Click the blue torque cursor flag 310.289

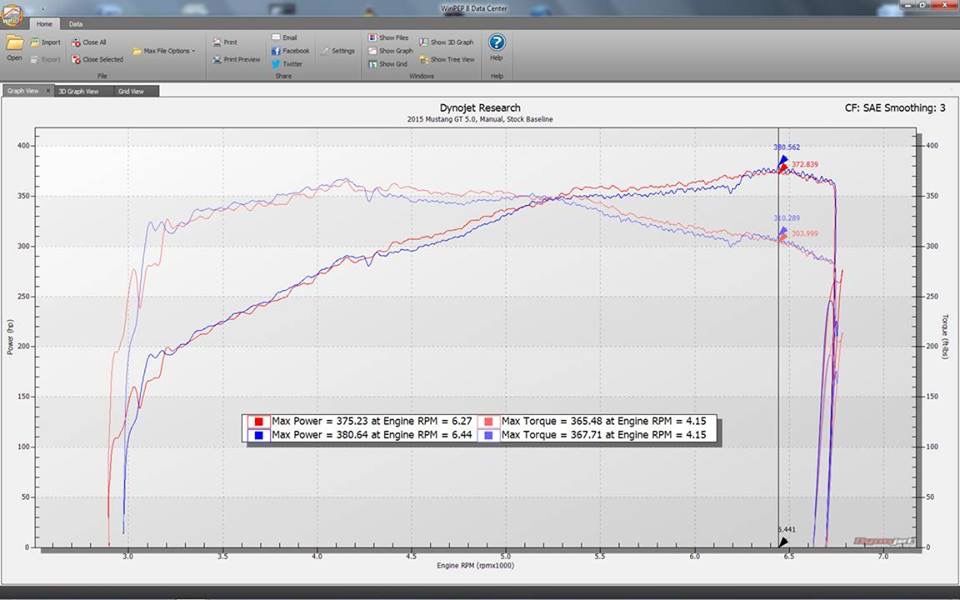coord(783,231)
